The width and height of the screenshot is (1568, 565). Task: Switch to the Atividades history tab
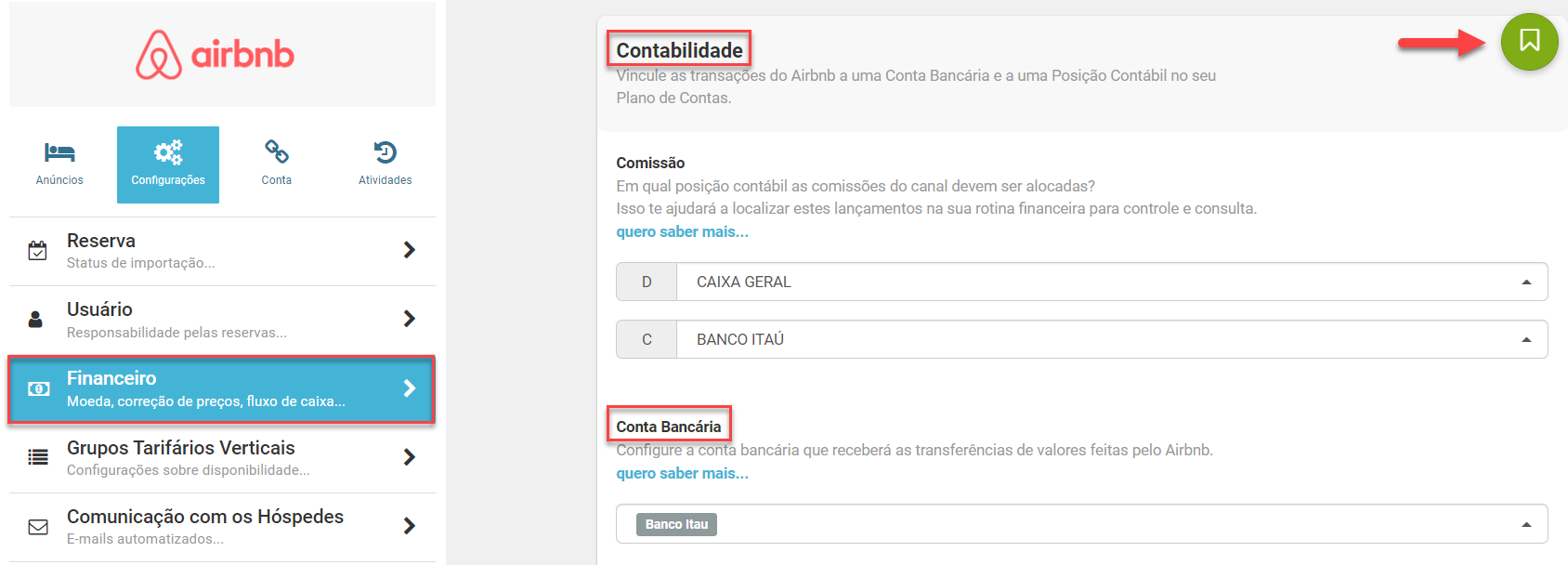[x=385, y=164]
